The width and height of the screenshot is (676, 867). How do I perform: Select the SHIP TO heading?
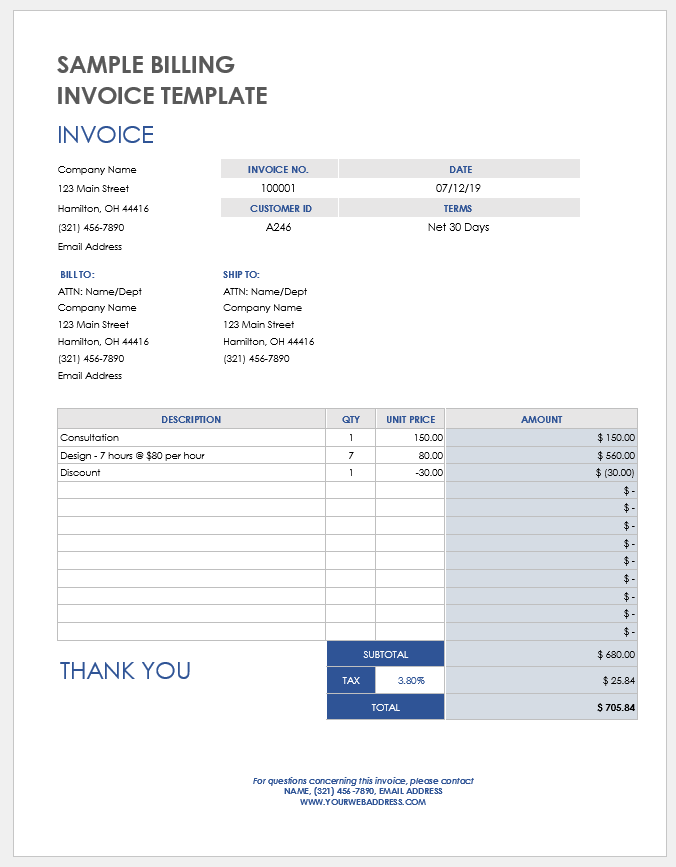click(241, 274)
